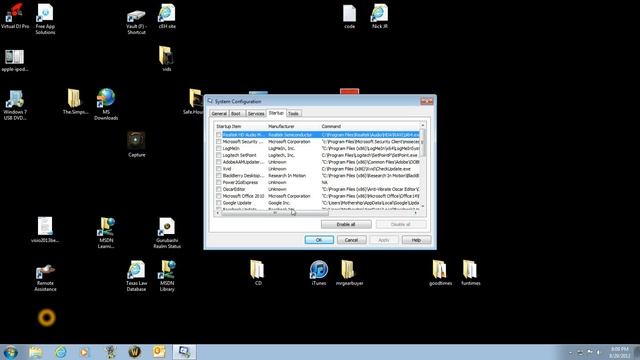
Task: Select the Startup tab
Action: (276, 113)
